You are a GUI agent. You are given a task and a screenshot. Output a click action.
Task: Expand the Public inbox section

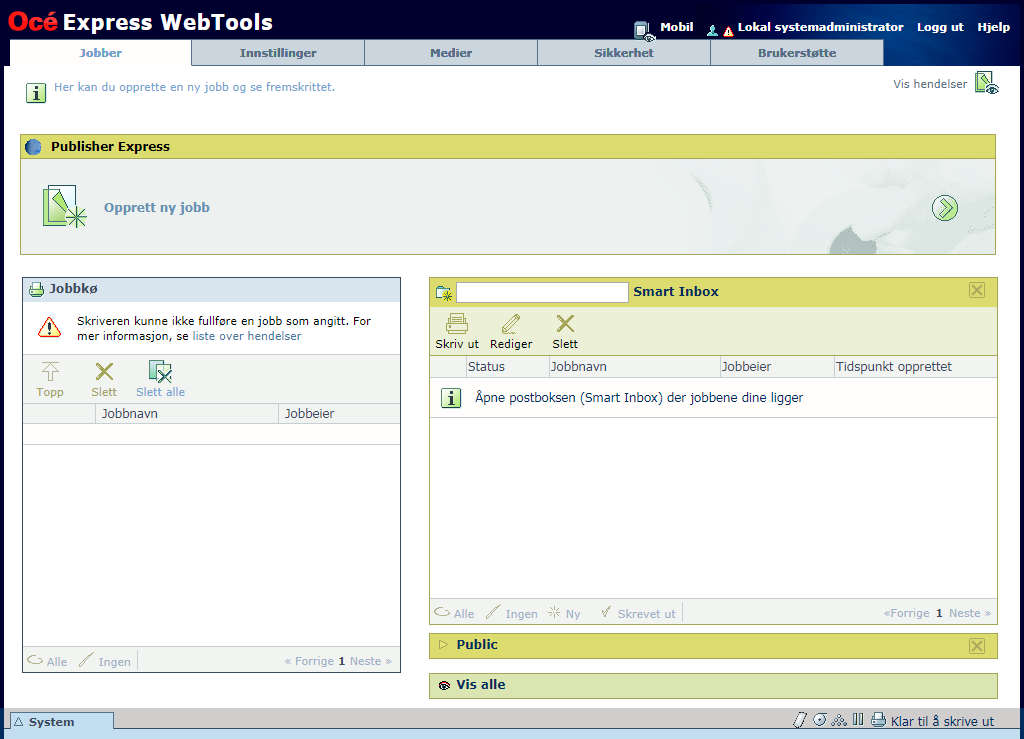coord(443,644)
